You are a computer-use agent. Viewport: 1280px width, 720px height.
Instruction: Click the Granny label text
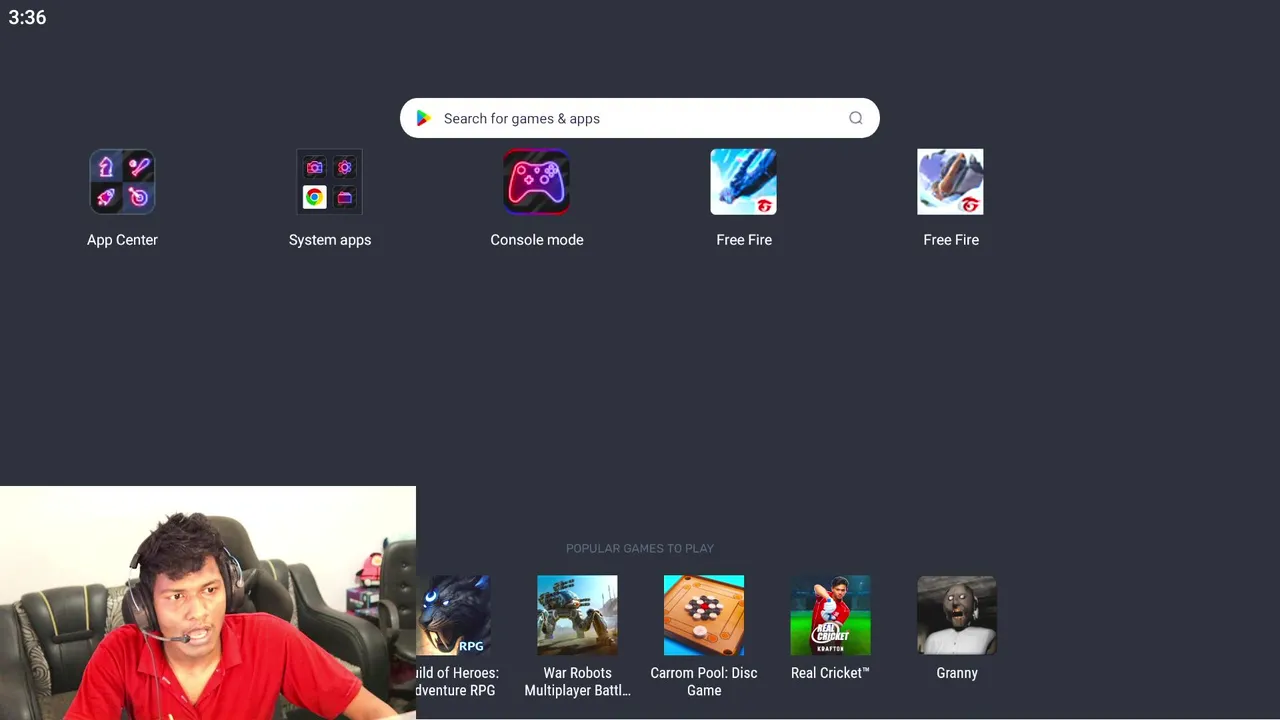(957, 673)
